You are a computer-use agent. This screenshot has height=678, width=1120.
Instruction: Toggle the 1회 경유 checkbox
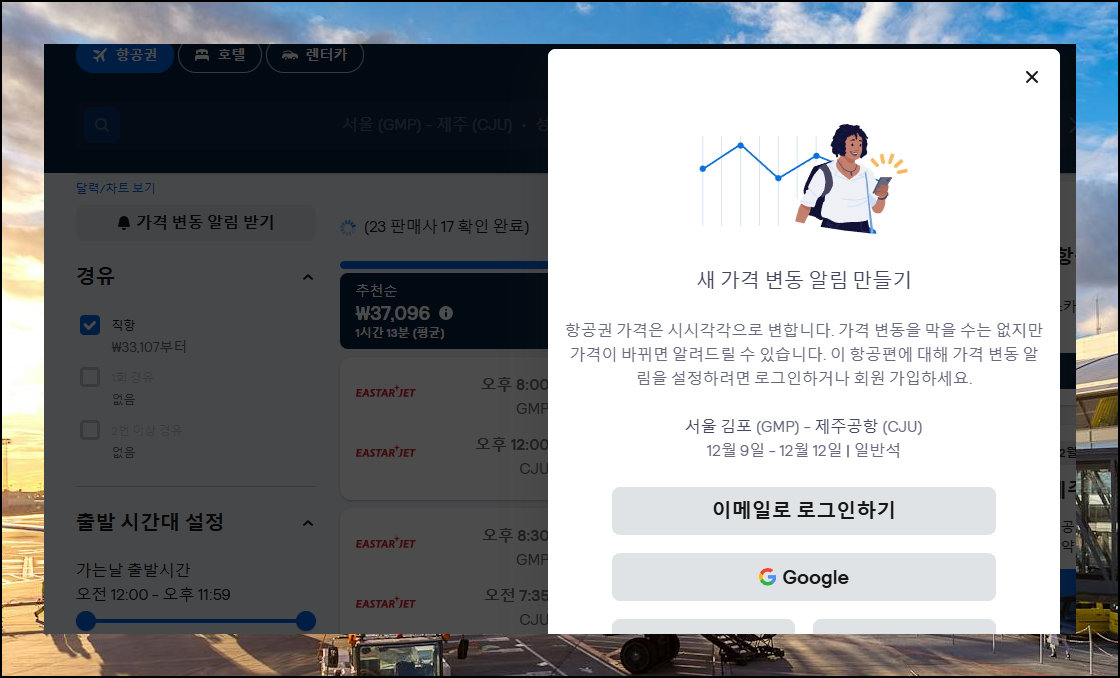(x=90, y=377)
